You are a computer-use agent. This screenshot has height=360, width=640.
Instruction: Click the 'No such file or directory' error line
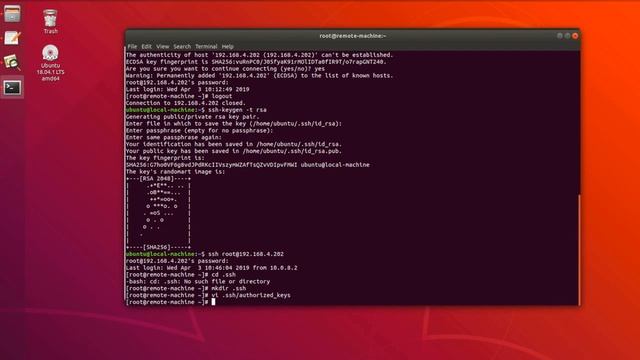pos(198,282)
